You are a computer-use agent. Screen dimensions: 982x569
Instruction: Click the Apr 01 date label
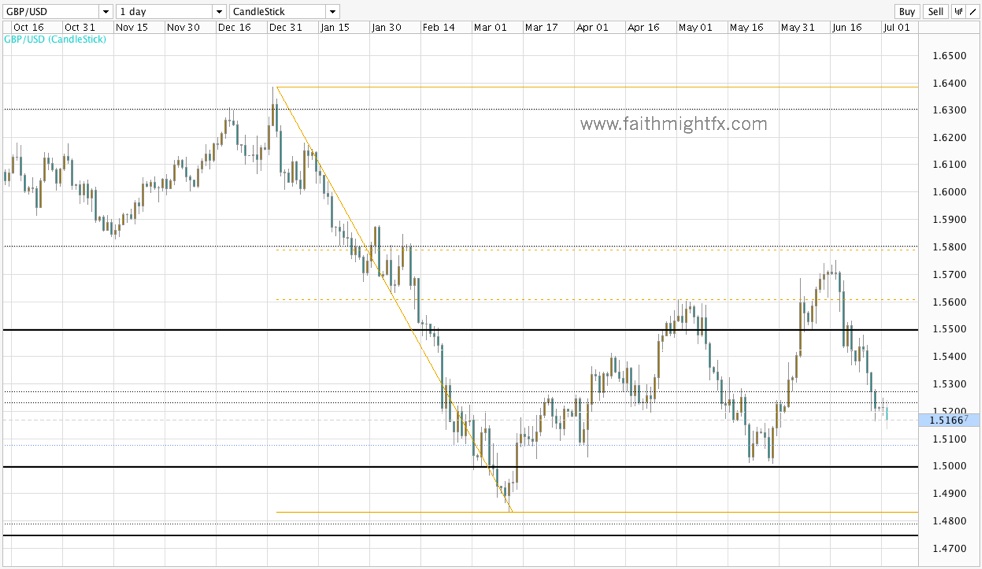[x=592, y=28]
